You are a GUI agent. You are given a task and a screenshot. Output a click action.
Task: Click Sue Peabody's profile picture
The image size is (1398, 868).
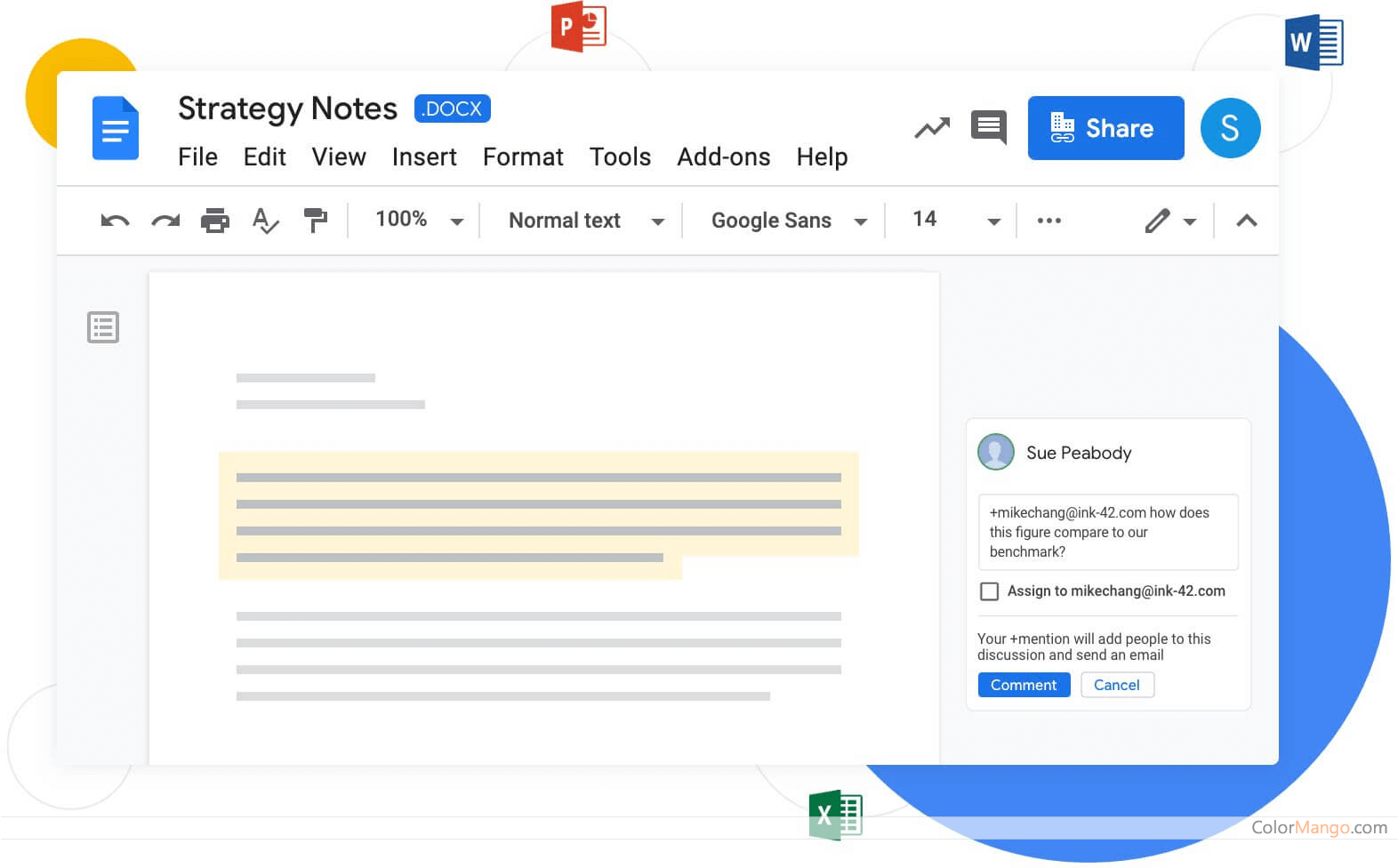click(x=996, y=452)
